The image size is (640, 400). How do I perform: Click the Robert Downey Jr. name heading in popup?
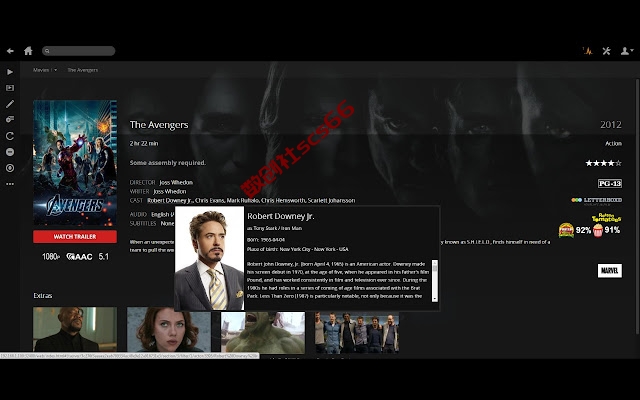click(280, 216)
